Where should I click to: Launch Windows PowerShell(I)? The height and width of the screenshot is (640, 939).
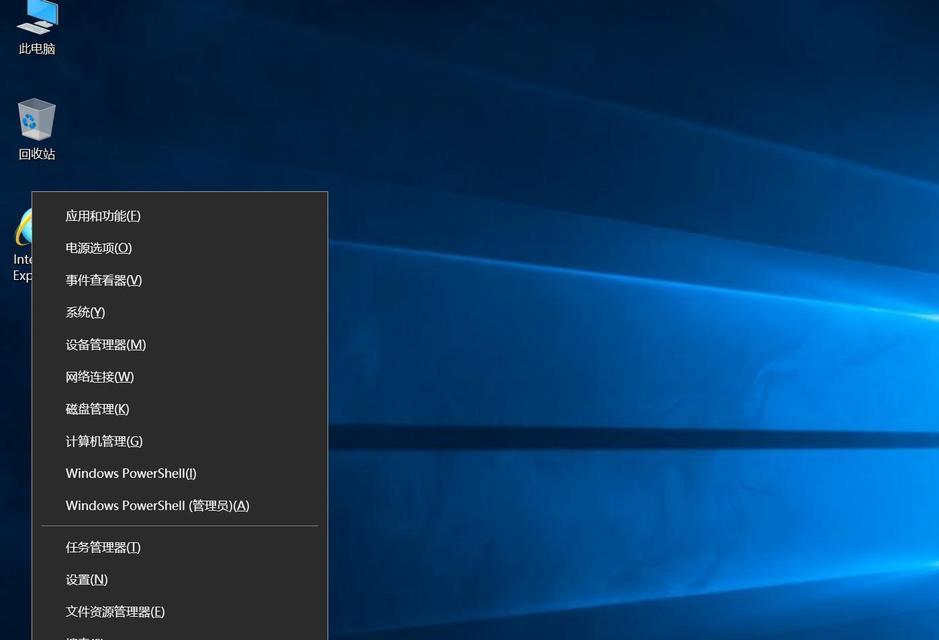click(180, 474)
